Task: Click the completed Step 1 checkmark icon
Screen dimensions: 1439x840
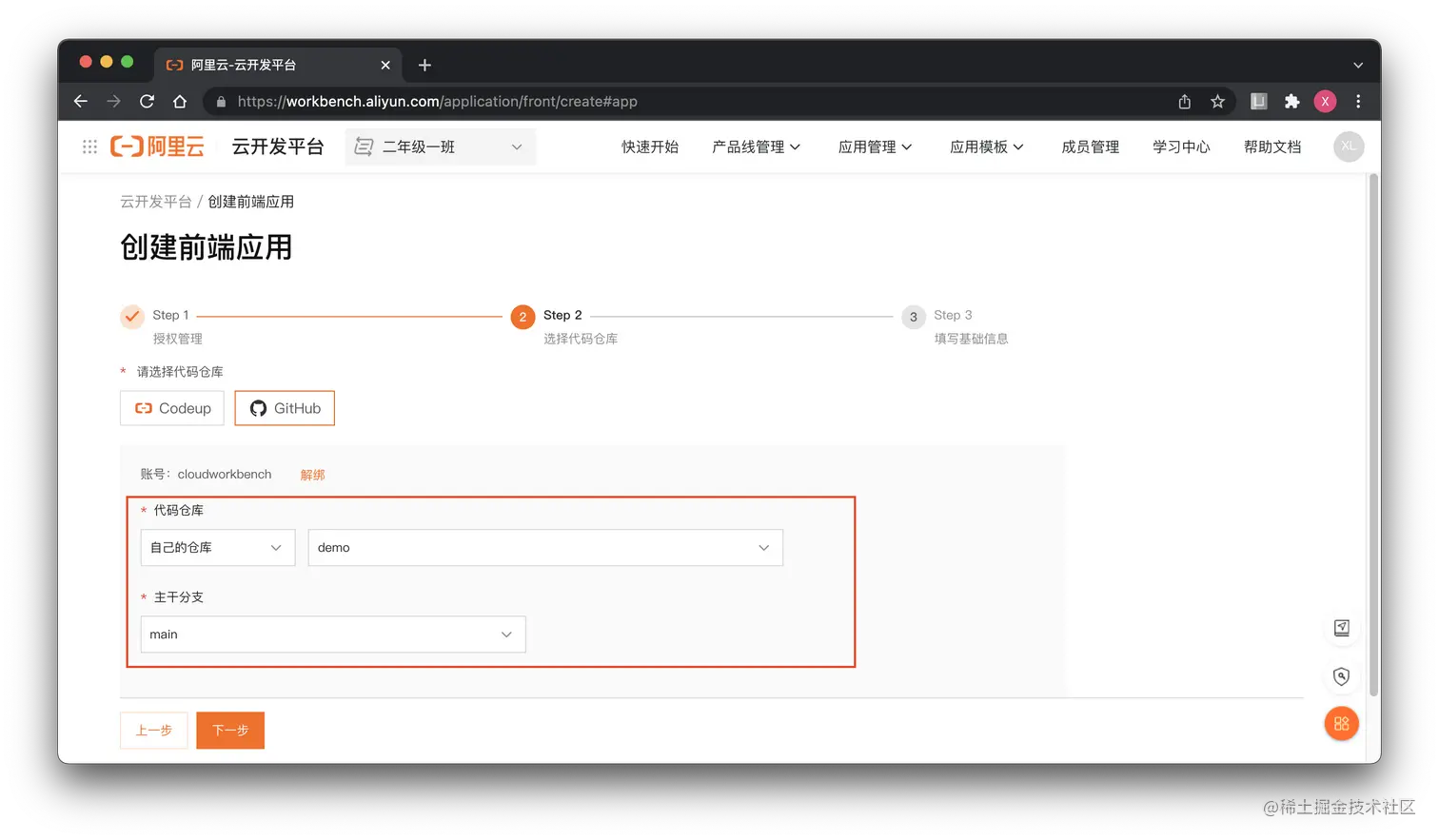Action: 132,316
